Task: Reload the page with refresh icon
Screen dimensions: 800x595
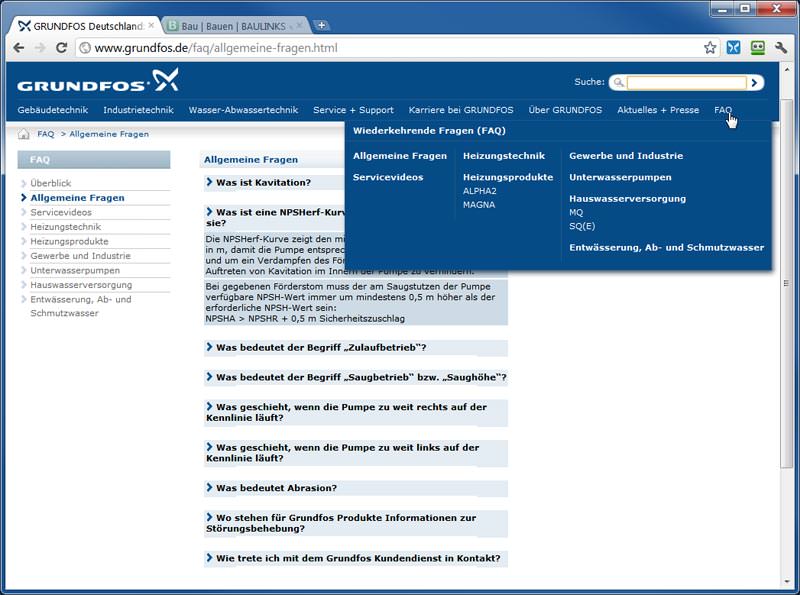Action: click(61, 48)
